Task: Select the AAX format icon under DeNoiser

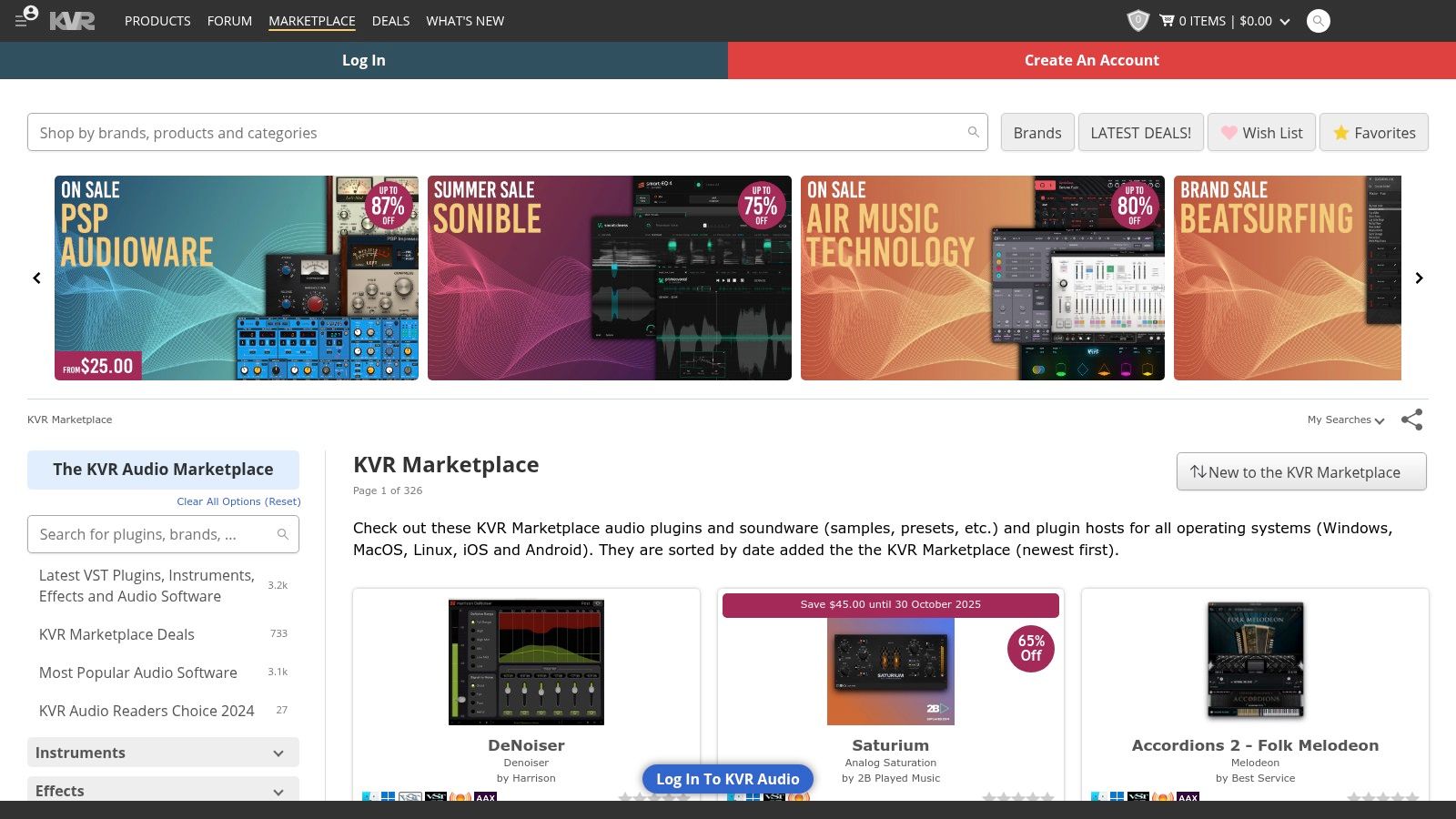Action: pos(485,797)
